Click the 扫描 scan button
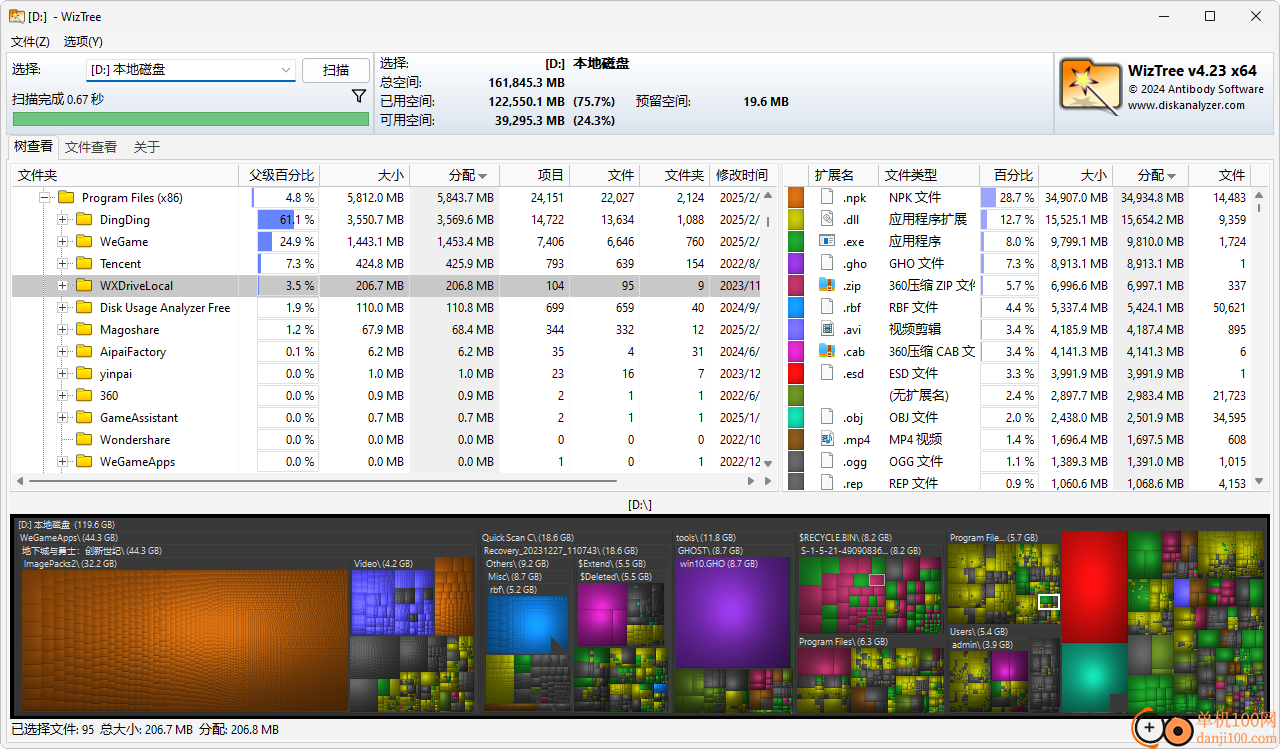This screenshot has height=749, width=1280. (336, 70)
